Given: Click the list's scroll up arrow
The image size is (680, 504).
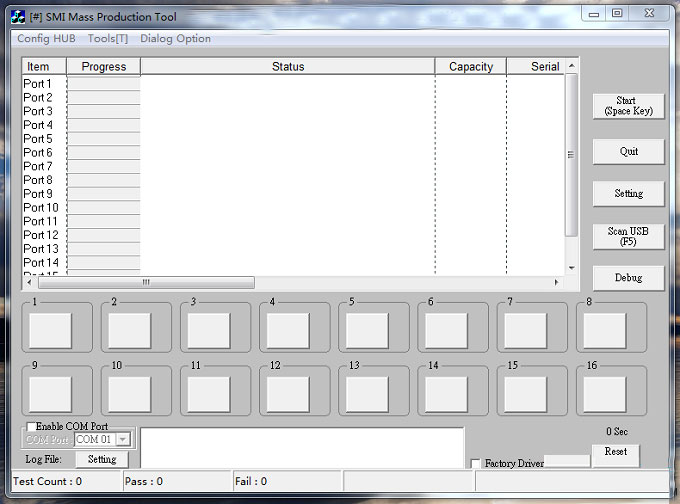Looking at the screenshot, I should coord(572,66).
